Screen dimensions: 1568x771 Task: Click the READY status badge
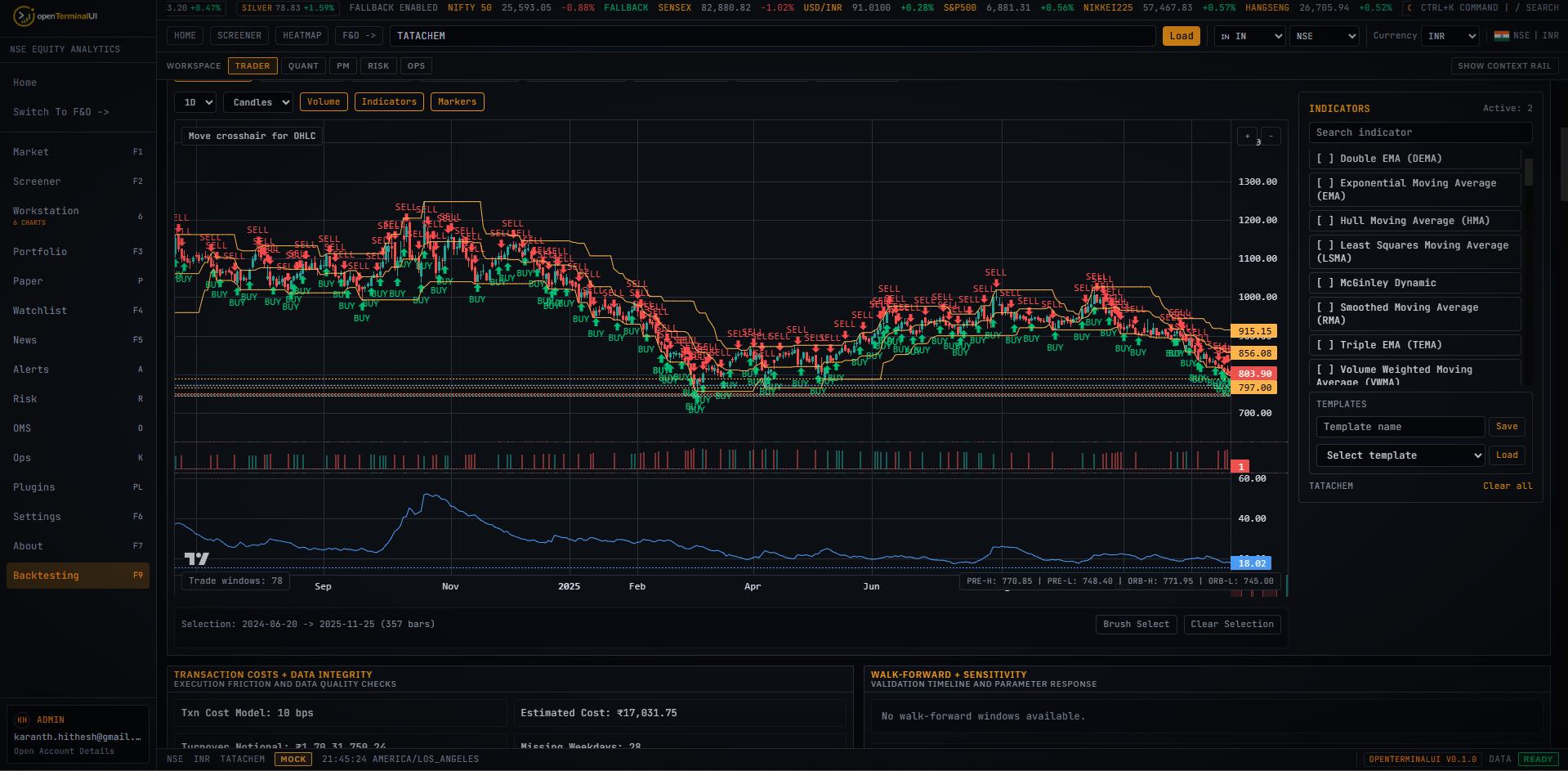coord(1538,760)
